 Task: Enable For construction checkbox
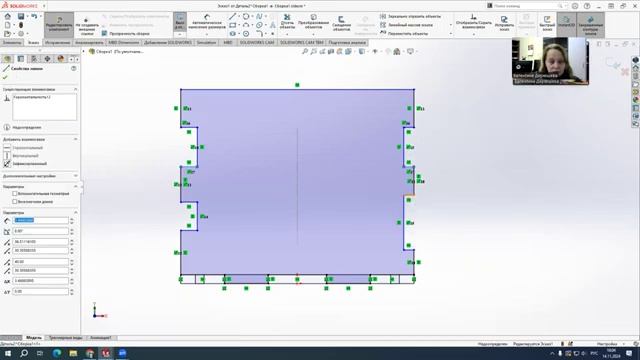[x=15, y=193]
